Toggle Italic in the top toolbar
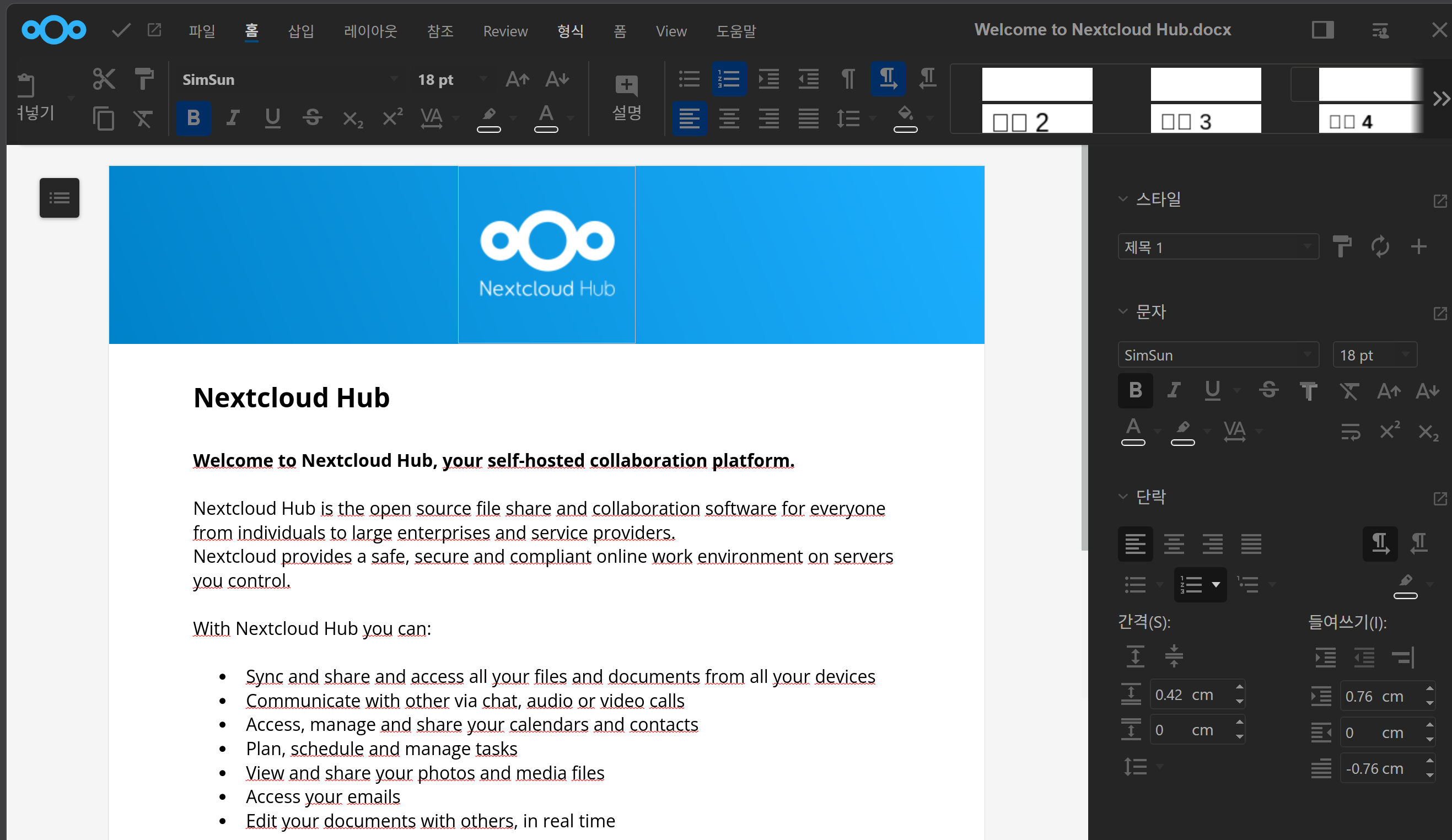Screen dimensions: 1452x840 click(233, 118)
